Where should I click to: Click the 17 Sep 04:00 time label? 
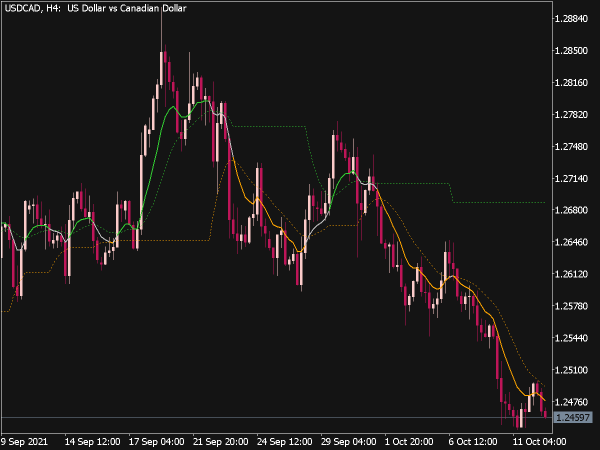157,442
